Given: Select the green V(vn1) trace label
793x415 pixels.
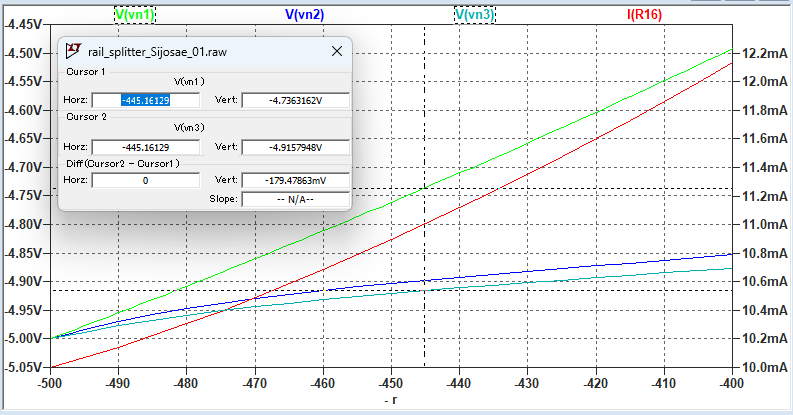Looking at the screenshot, I should (134, 15).
